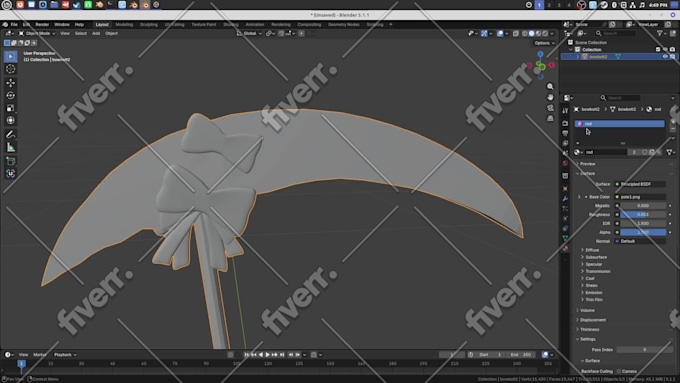Screen dimensions: 680x383
Task: Remove material slot with minus button
Action: [673, 129]
